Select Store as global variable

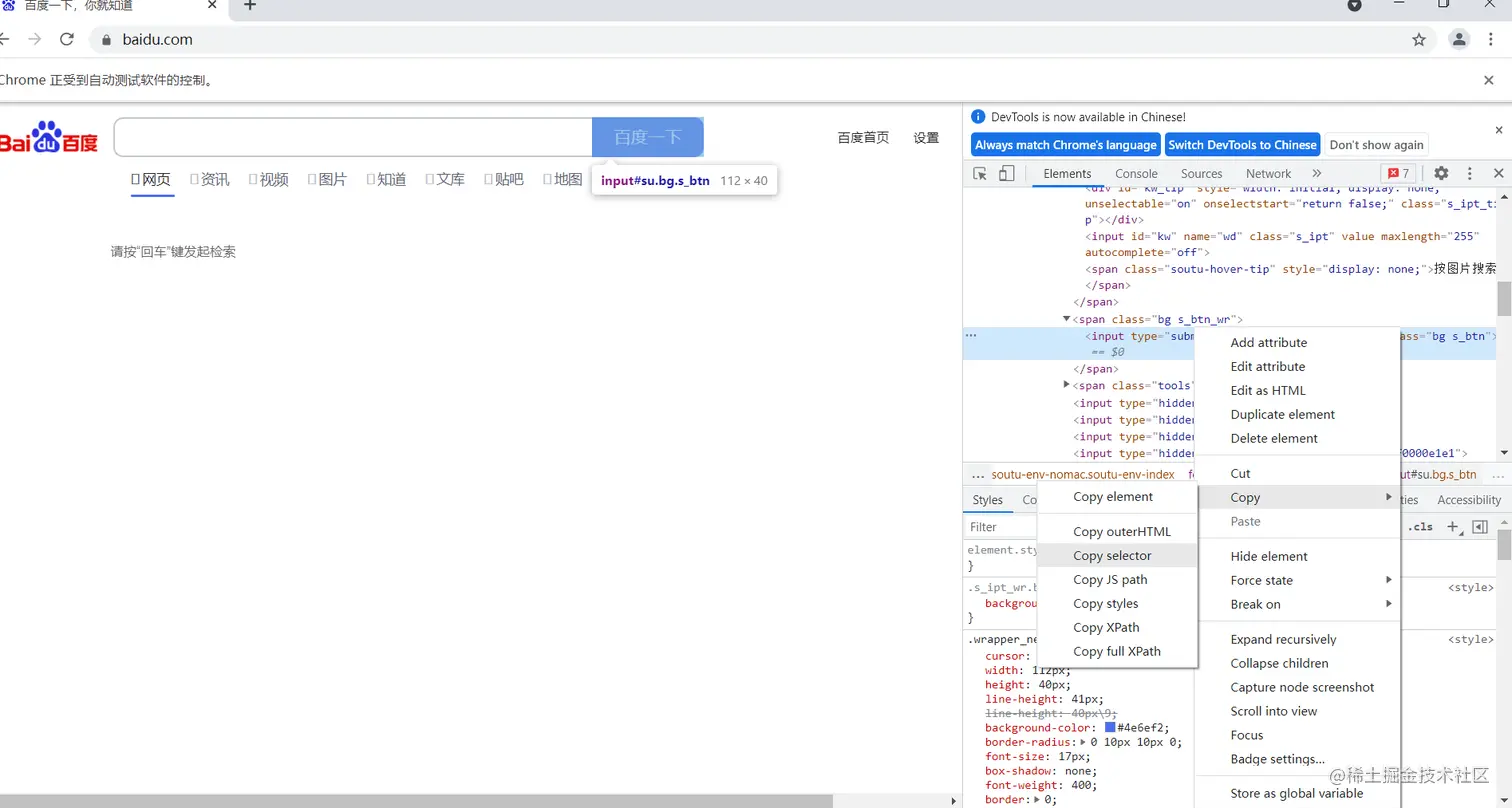(1298, 793)
